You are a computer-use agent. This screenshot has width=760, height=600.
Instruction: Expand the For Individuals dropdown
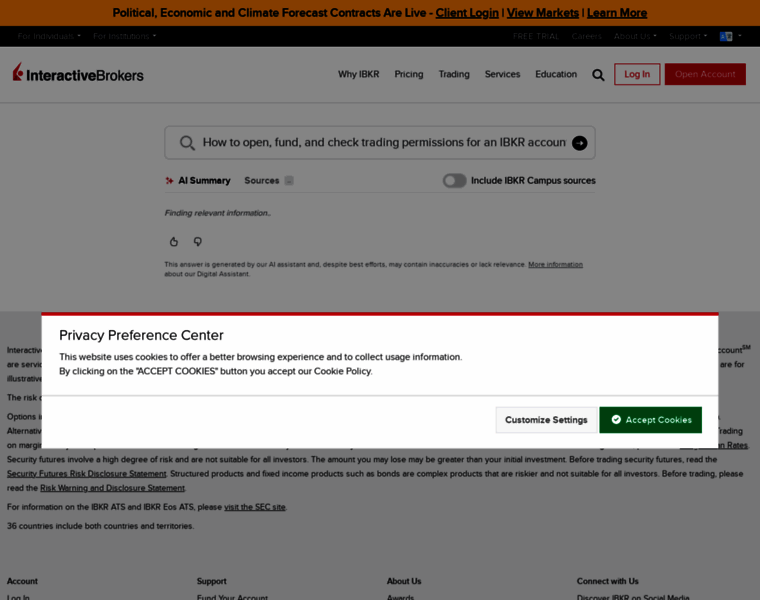[49, 36]
